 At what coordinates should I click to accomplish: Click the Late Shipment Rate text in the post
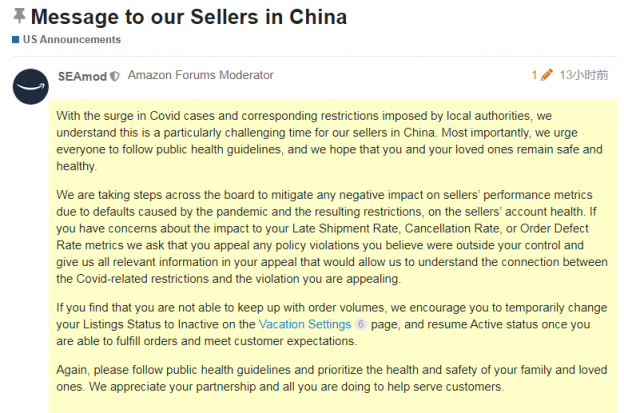345,228
